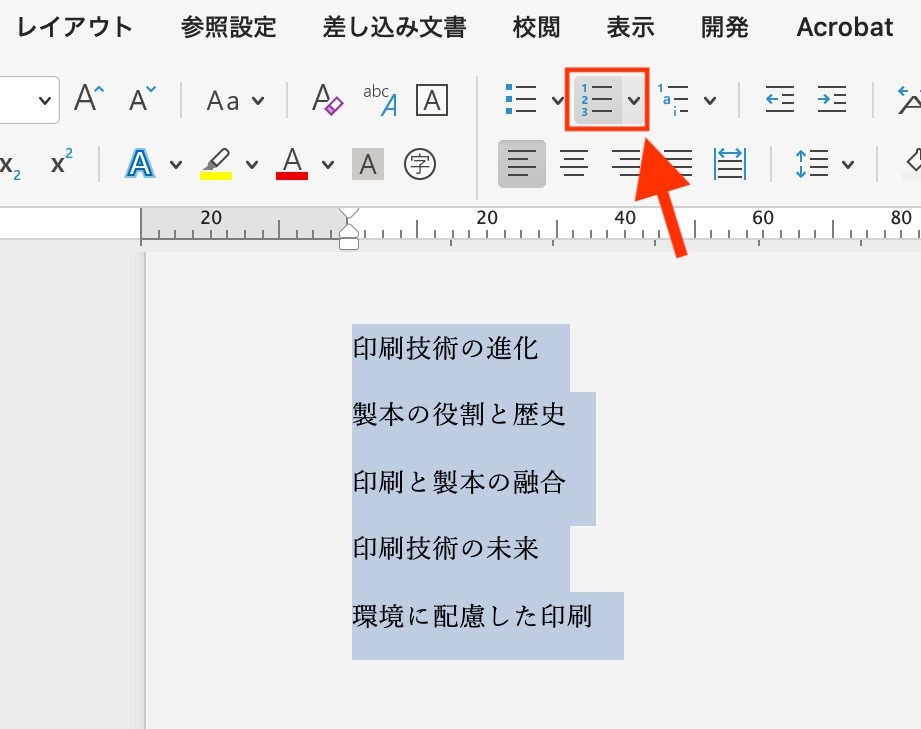Apply the blue text effects A
This screenshot has width=921, height=729.
140,163
